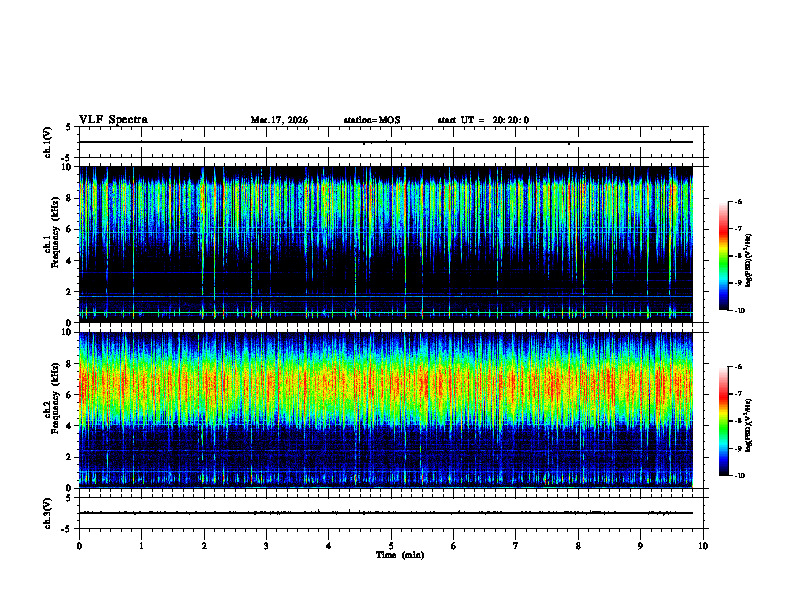The width and height of the screenshot is (792, 612).
Task: Click time axis tick label "7"
Action: [515, 546]
